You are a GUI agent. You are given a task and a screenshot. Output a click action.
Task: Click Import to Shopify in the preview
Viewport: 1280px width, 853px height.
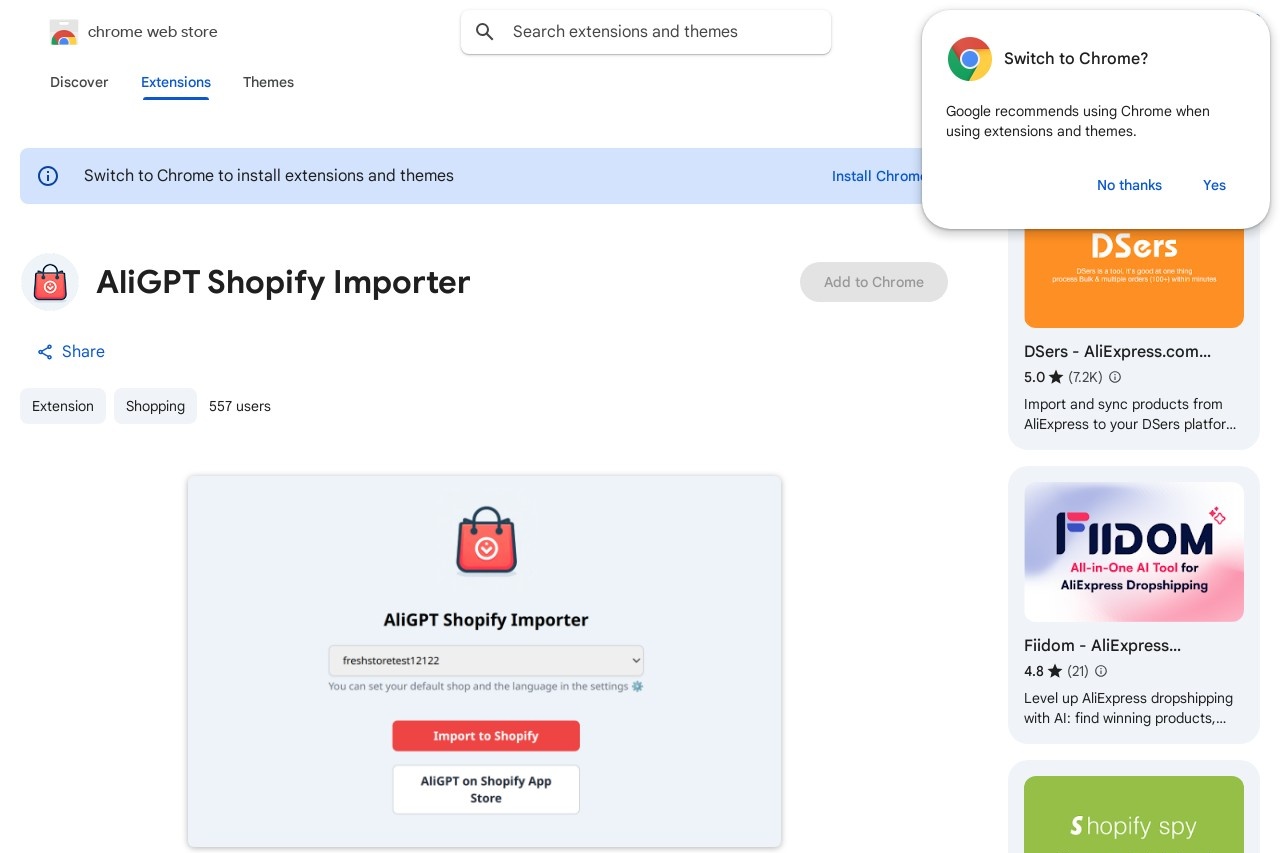tap(486, 736)
